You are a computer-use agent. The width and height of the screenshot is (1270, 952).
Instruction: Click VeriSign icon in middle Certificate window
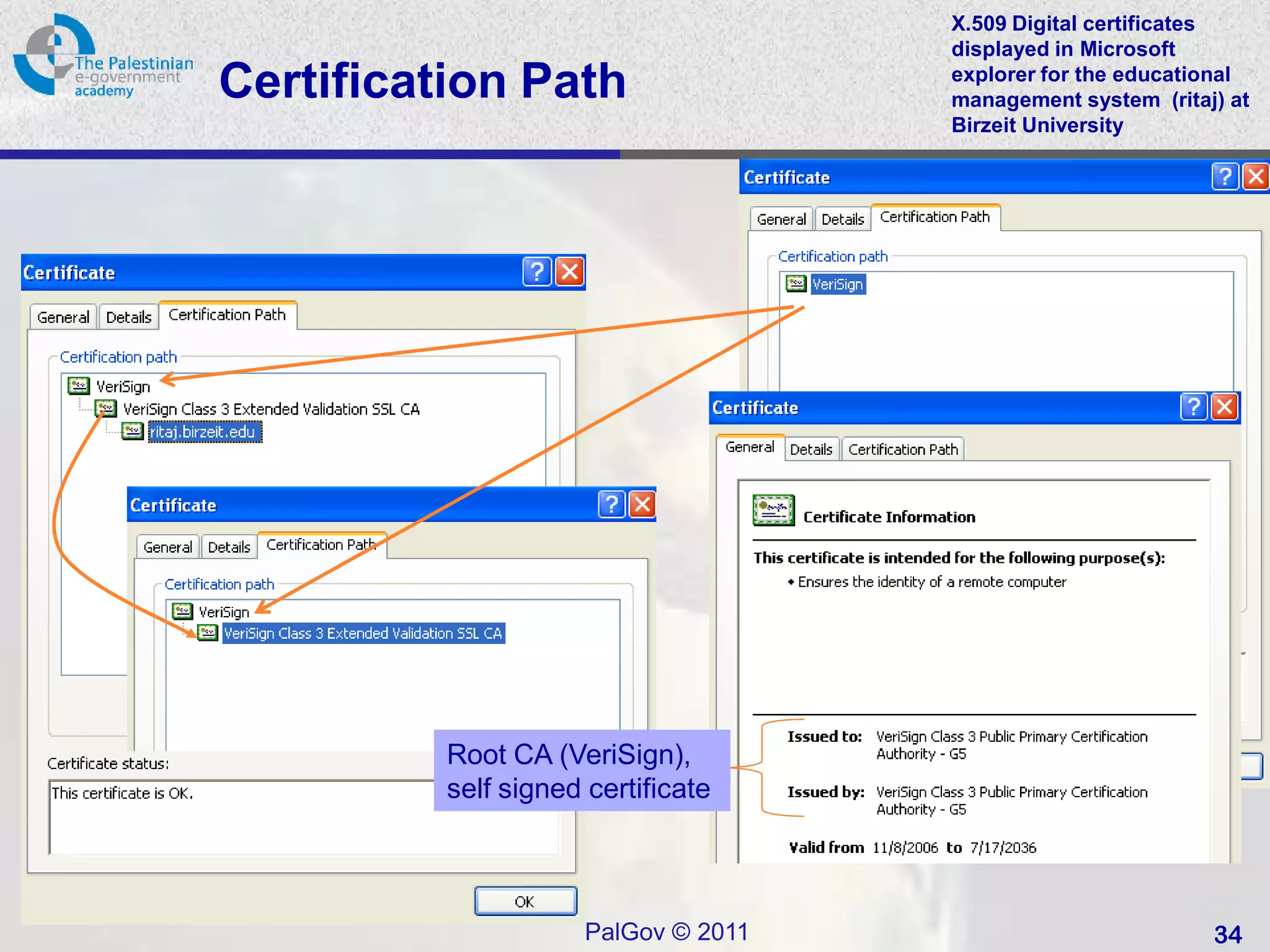pos(182,611)
